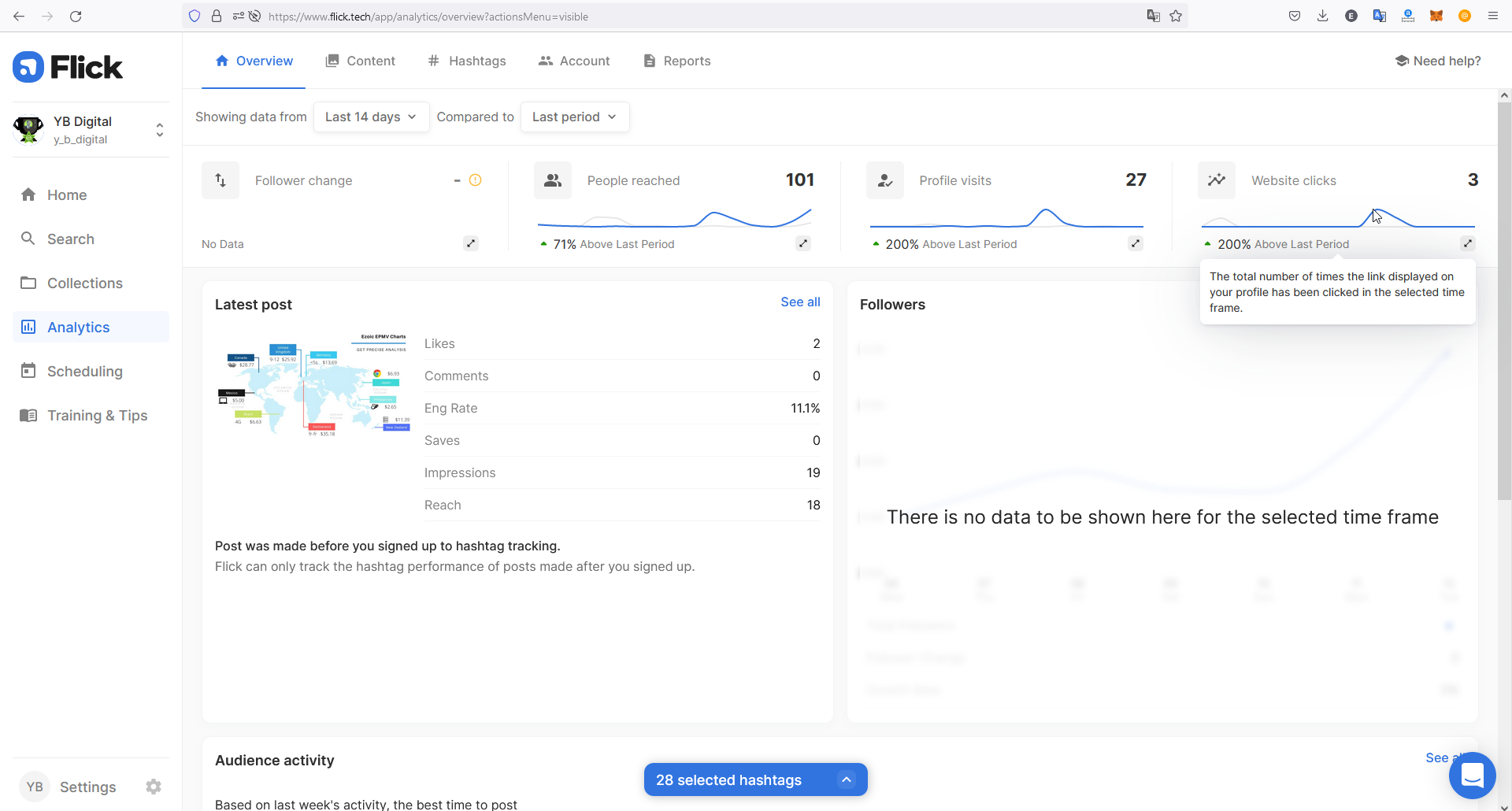The width and height of the screenshot is (1512, 811).
Task: Open the latest post thumbnail
Action: [x=313, y=384]
